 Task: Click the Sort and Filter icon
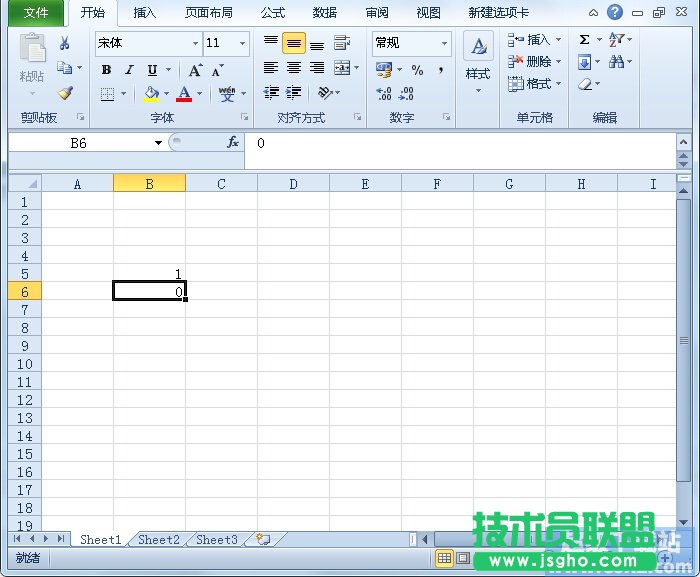[617, 40]
